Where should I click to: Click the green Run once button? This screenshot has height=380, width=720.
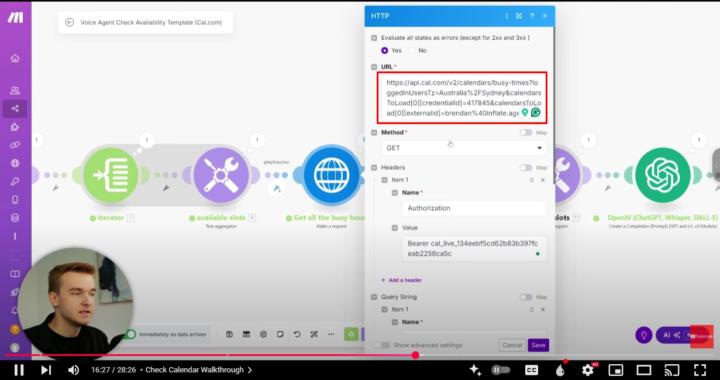(x=351, y=334)
